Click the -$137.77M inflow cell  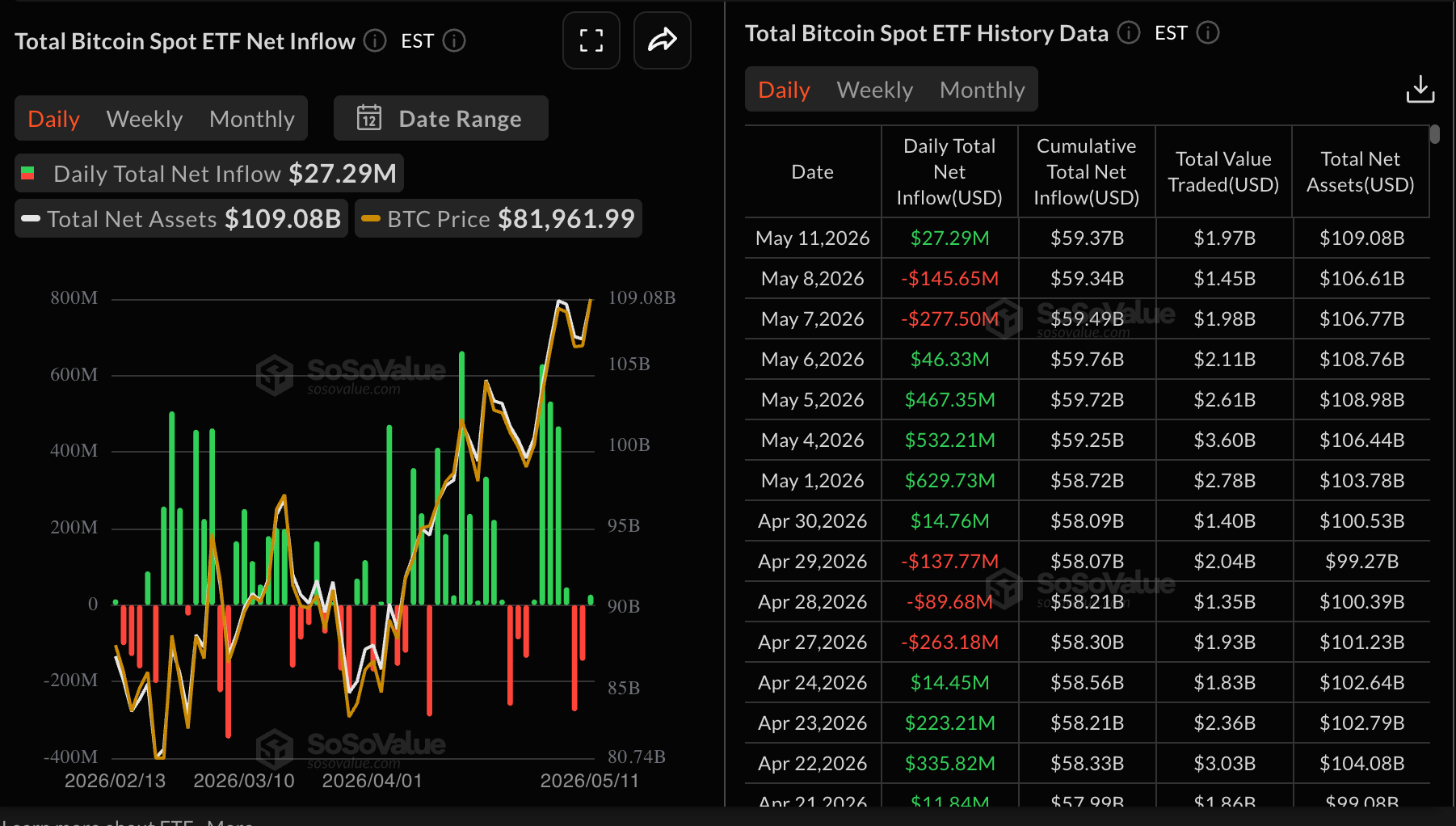[x=949, y=561]
